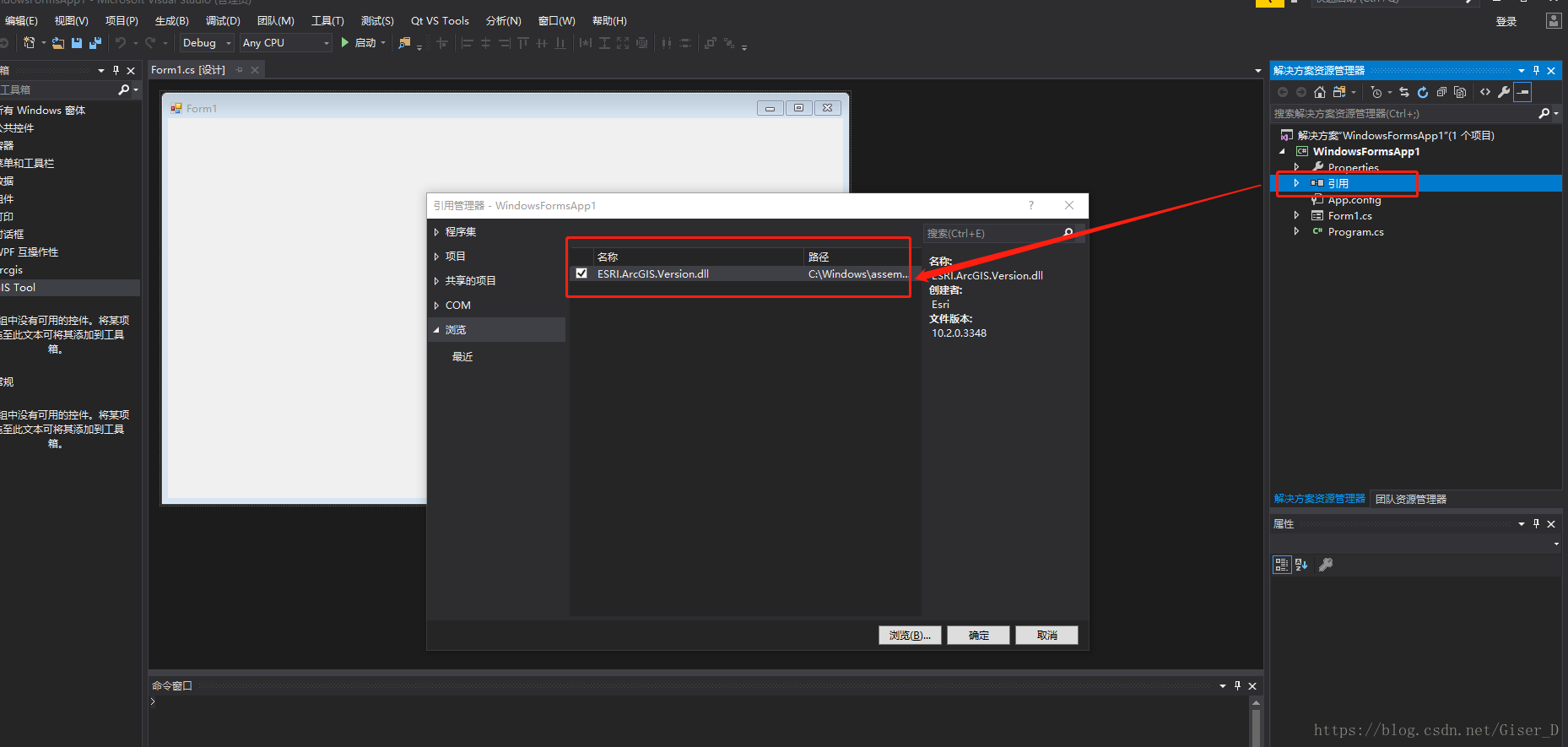Click the 登录 sign-in link

tap(1506, 21)
